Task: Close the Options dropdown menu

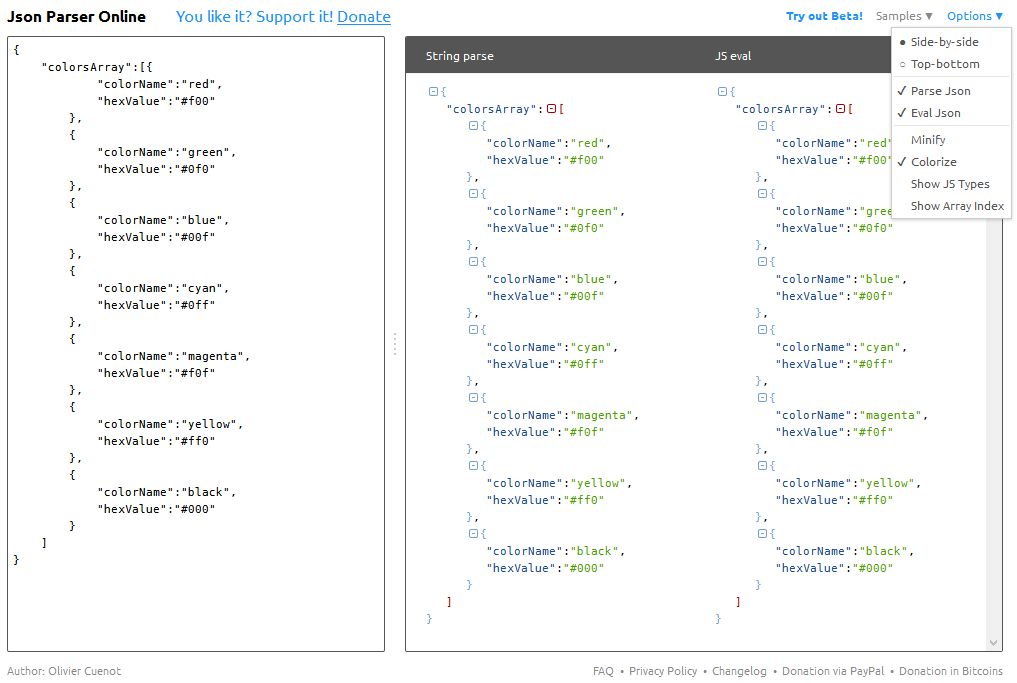Action: (x=974, y=16)
